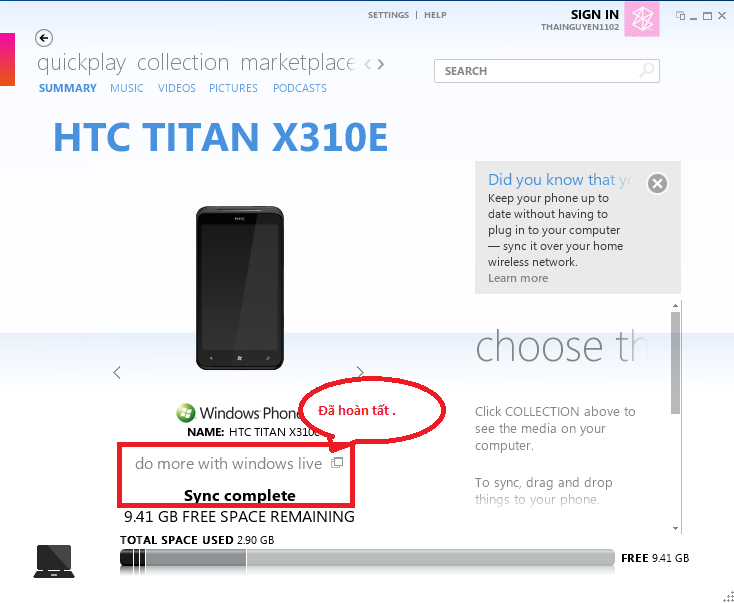Click the computer device icon
734x603 pixels.
click(x=54, y=561)
